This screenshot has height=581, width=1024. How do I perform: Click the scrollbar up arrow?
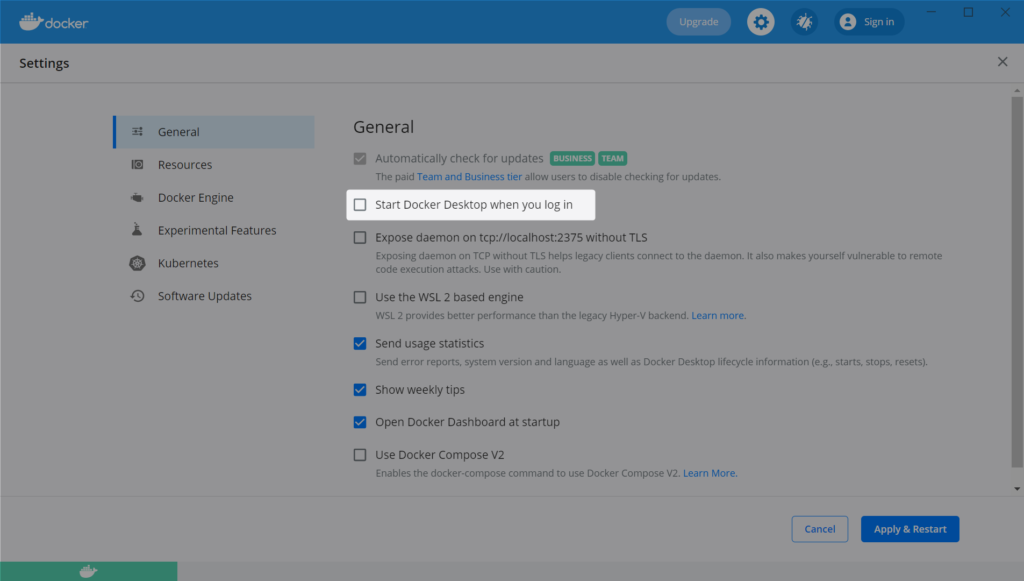1017,90
